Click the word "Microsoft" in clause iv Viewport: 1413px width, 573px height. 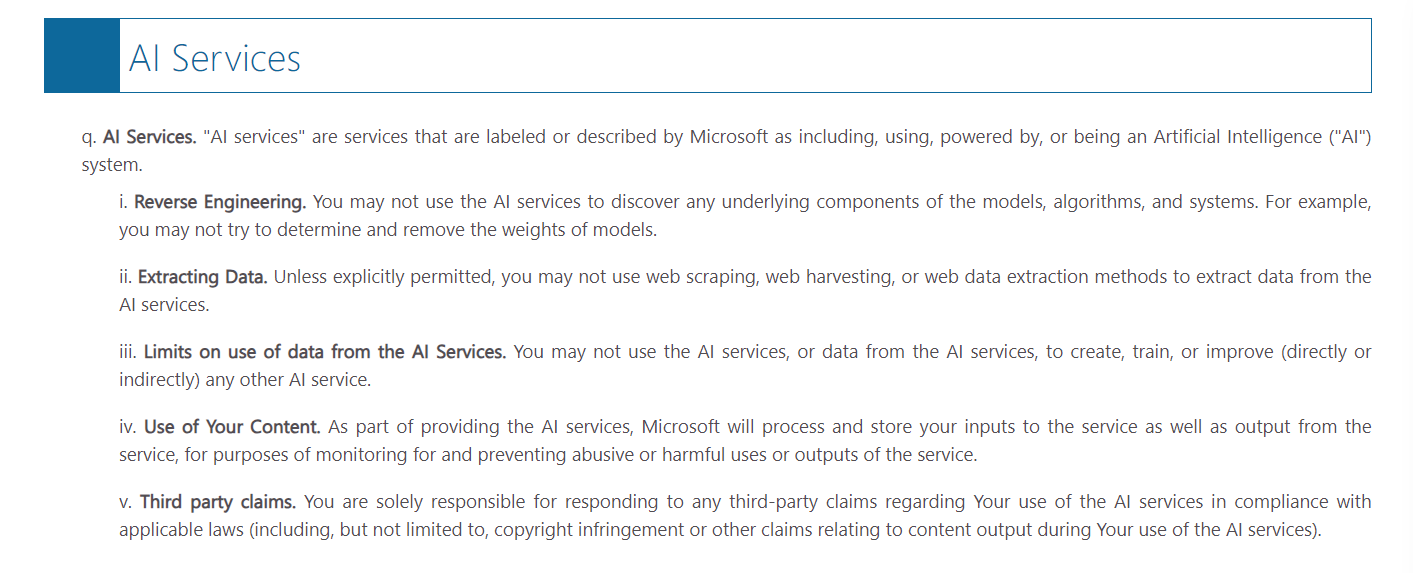click(x=680, y=427)
